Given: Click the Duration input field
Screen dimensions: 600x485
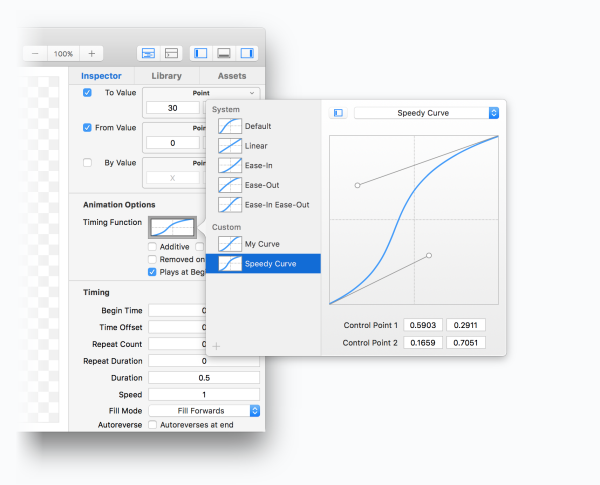Looking at the screenshot, I should 204,378.
